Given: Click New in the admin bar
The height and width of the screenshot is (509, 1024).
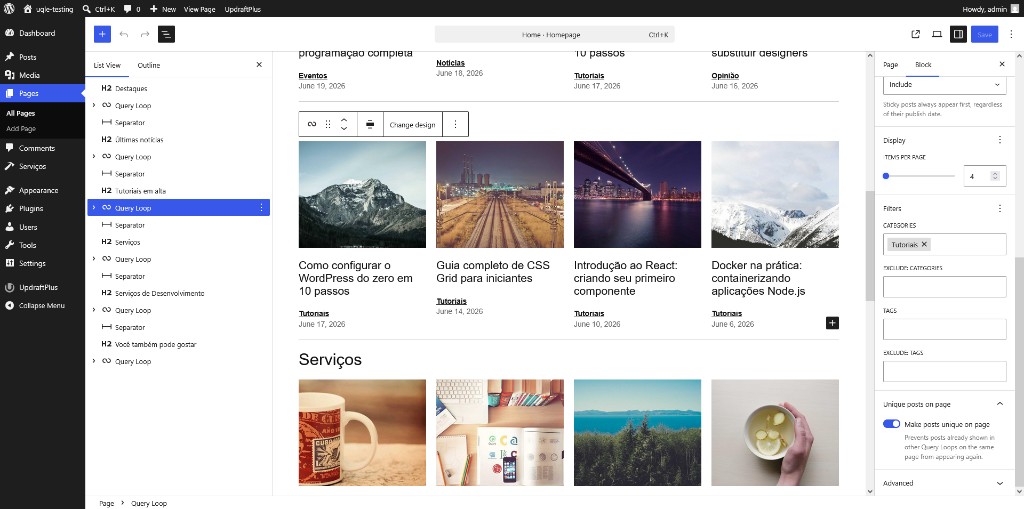Looking at the screenshot, I should (x=163, y=9).
